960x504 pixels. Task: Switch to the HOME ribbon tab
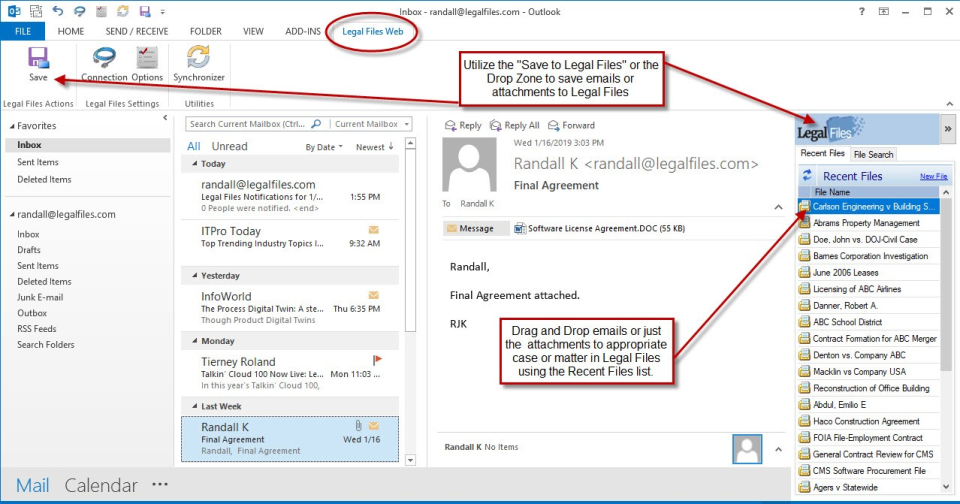[71, 31]
